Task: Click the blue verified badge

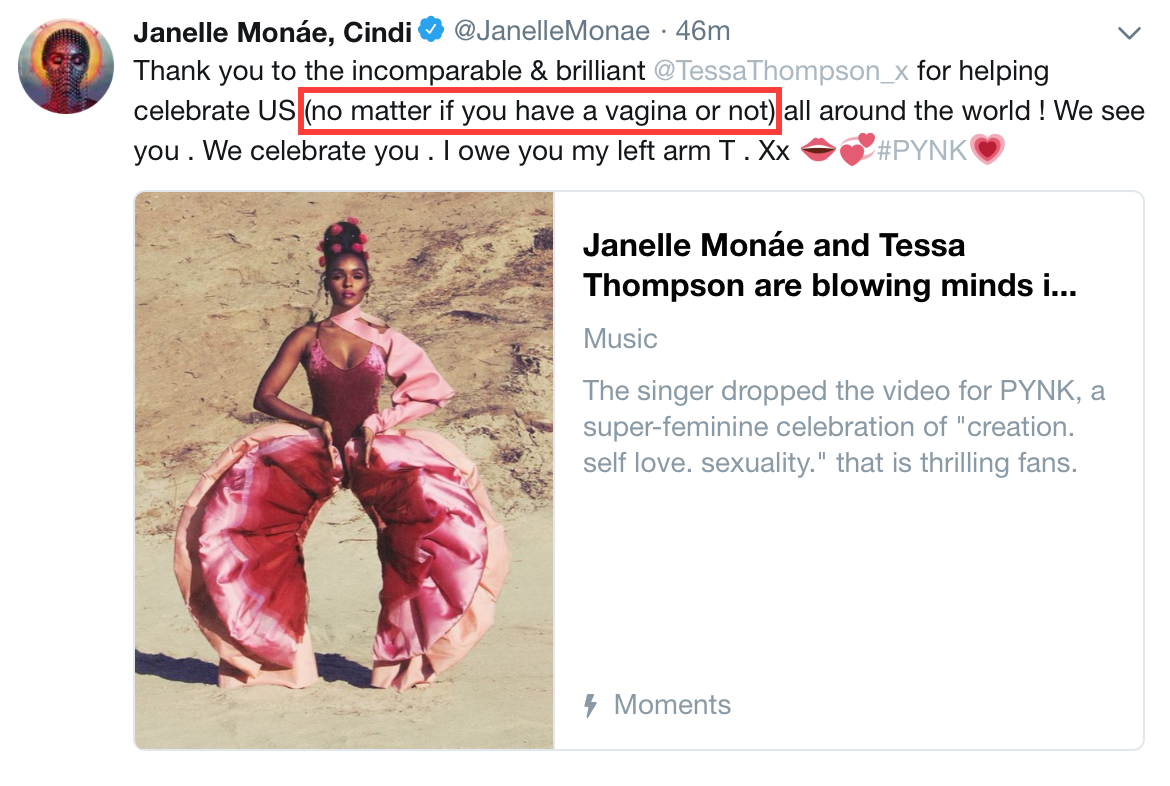Action: [x=431, y=31]
